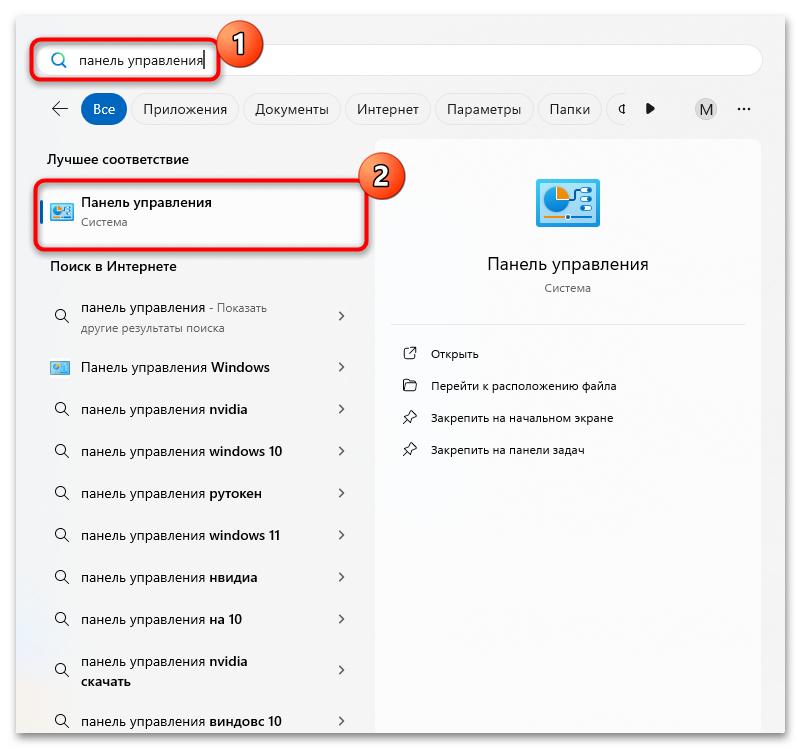Viewport: 801px width, 749px height.
Task: Expand chevron for 'Показать другие результаты поиска' row
Action: pyautogui.click(x=341, y=316)
